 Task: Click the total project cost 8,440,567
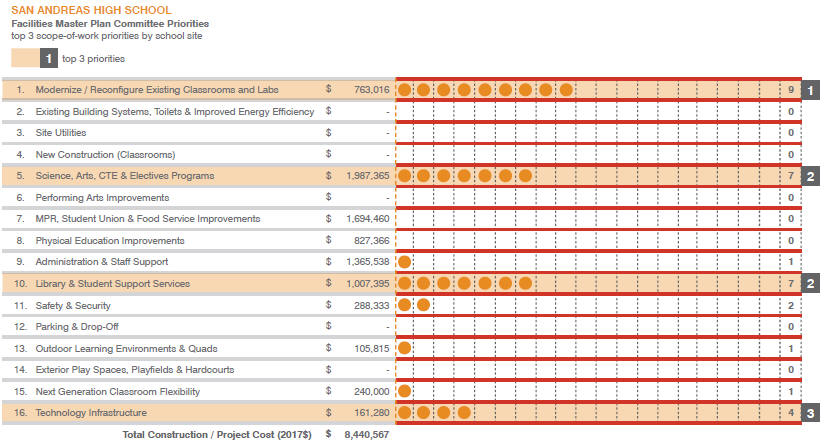click(x=366, y=434)
